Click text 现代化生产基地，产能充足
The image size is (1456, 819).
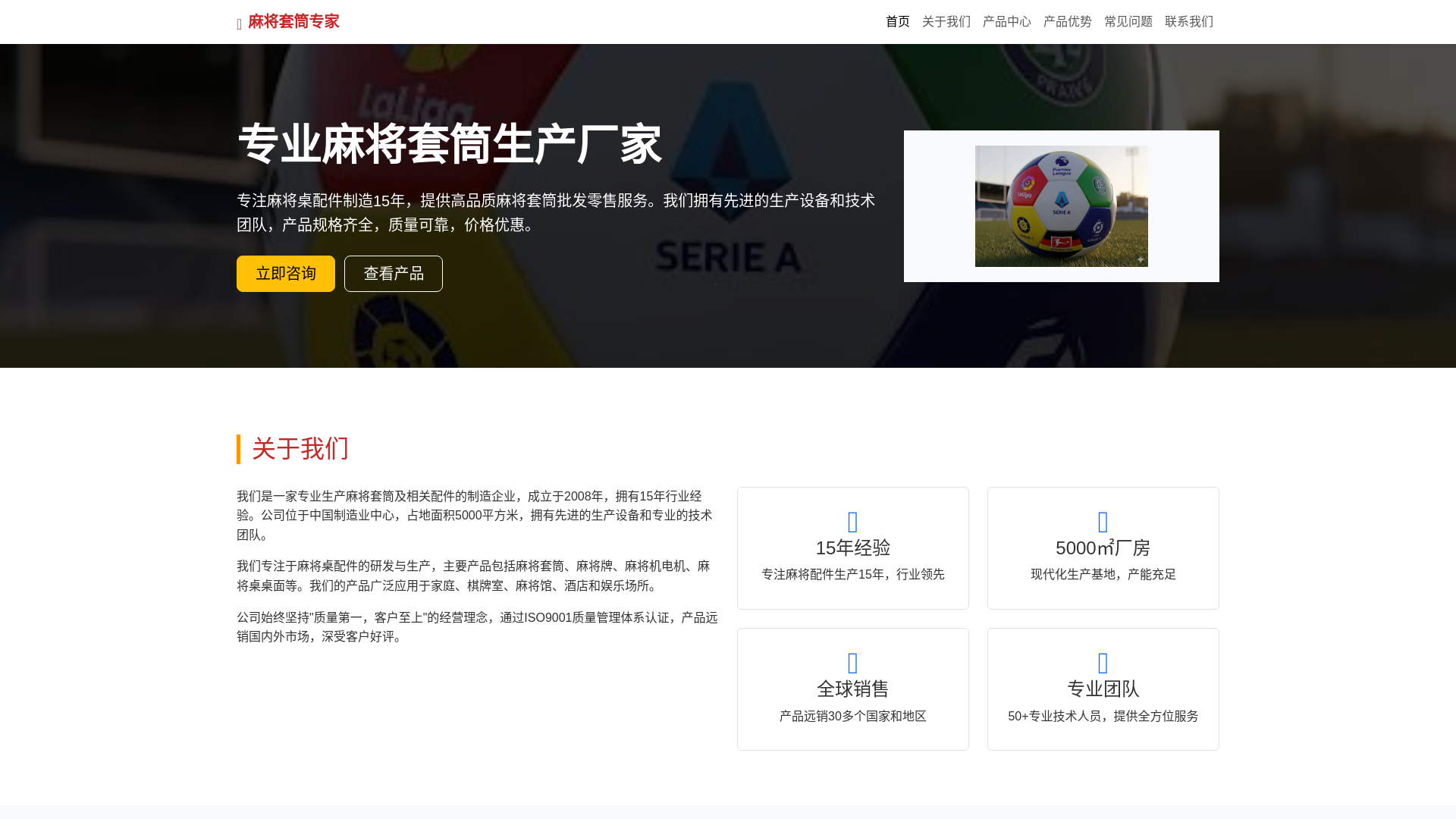tap(1103, 574)
